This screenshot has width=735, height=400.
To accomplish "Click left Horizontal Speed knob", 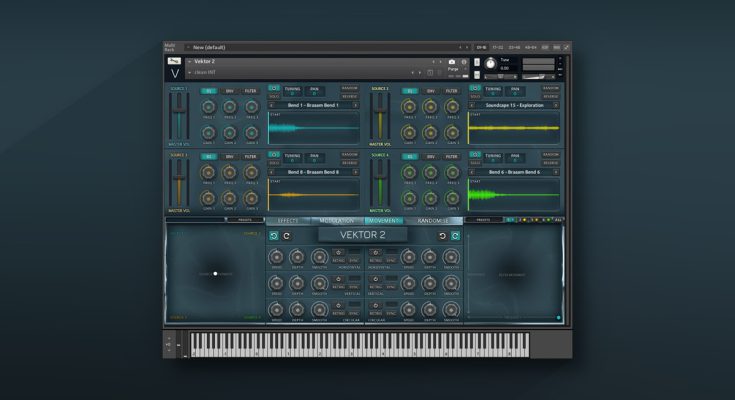I will (x=276, y=257).
